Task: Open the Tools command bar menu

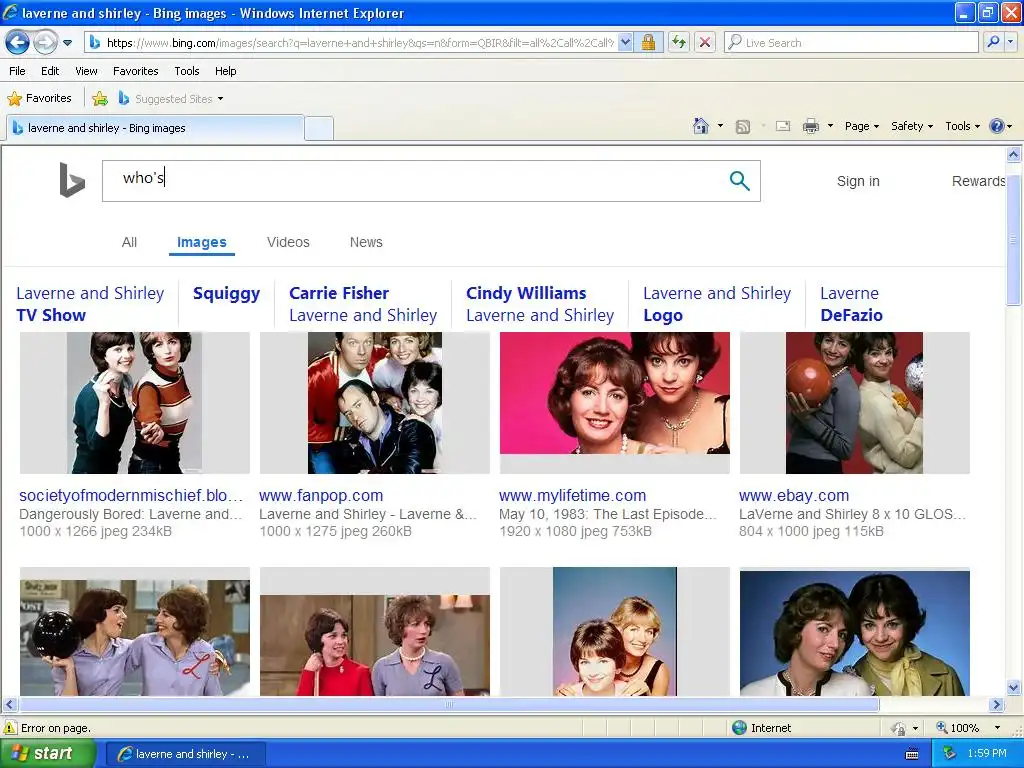Action: pos(962,126)
